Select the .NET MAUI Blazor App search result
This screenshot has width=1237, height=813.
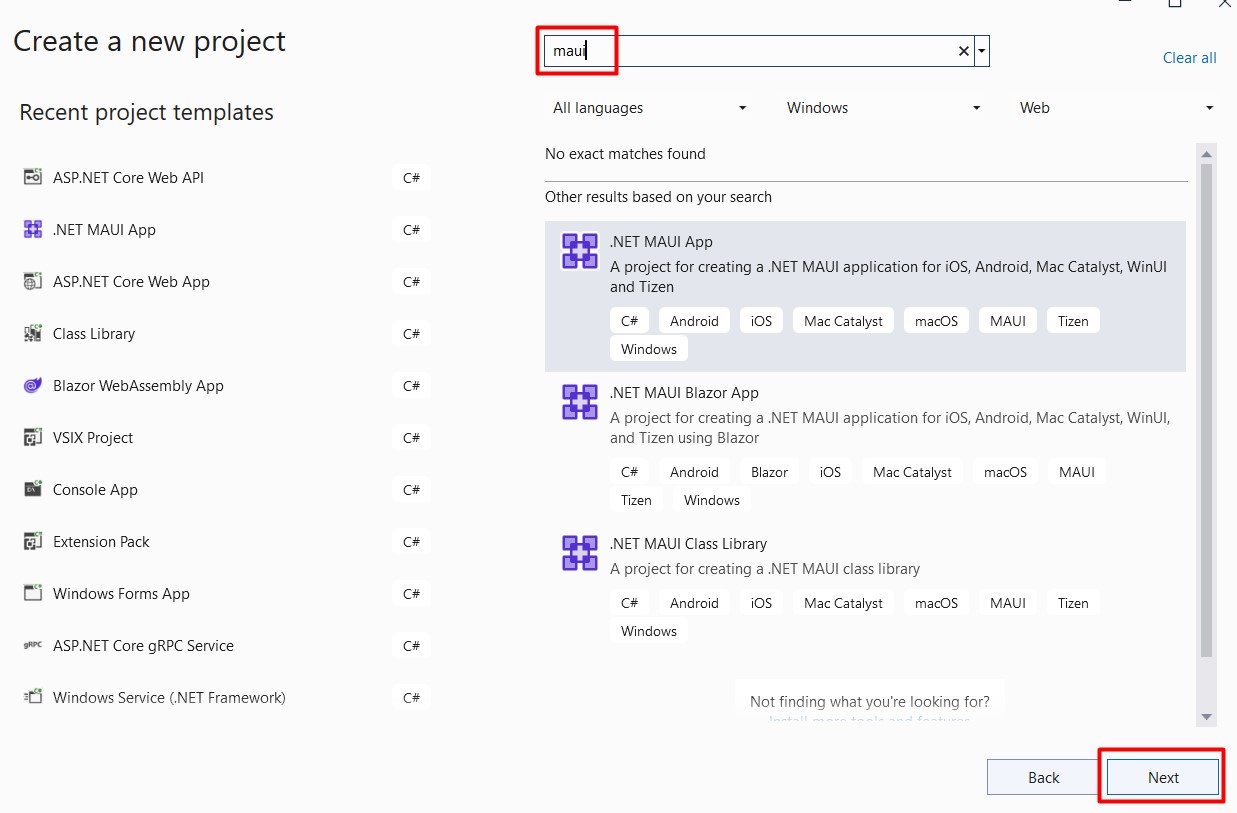click(865, 447)
